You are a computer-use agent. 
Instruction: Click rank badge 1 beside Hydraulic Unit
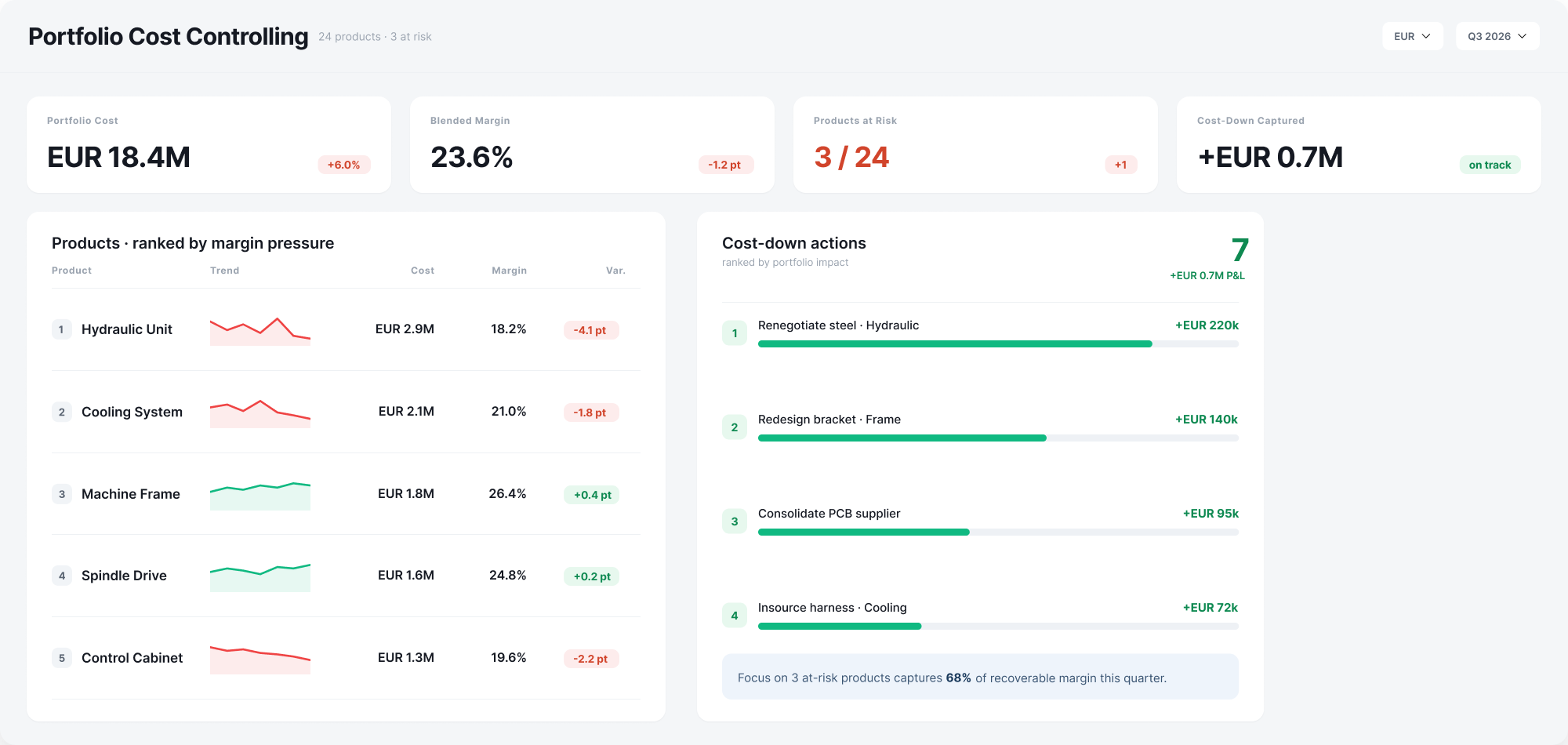62,329
